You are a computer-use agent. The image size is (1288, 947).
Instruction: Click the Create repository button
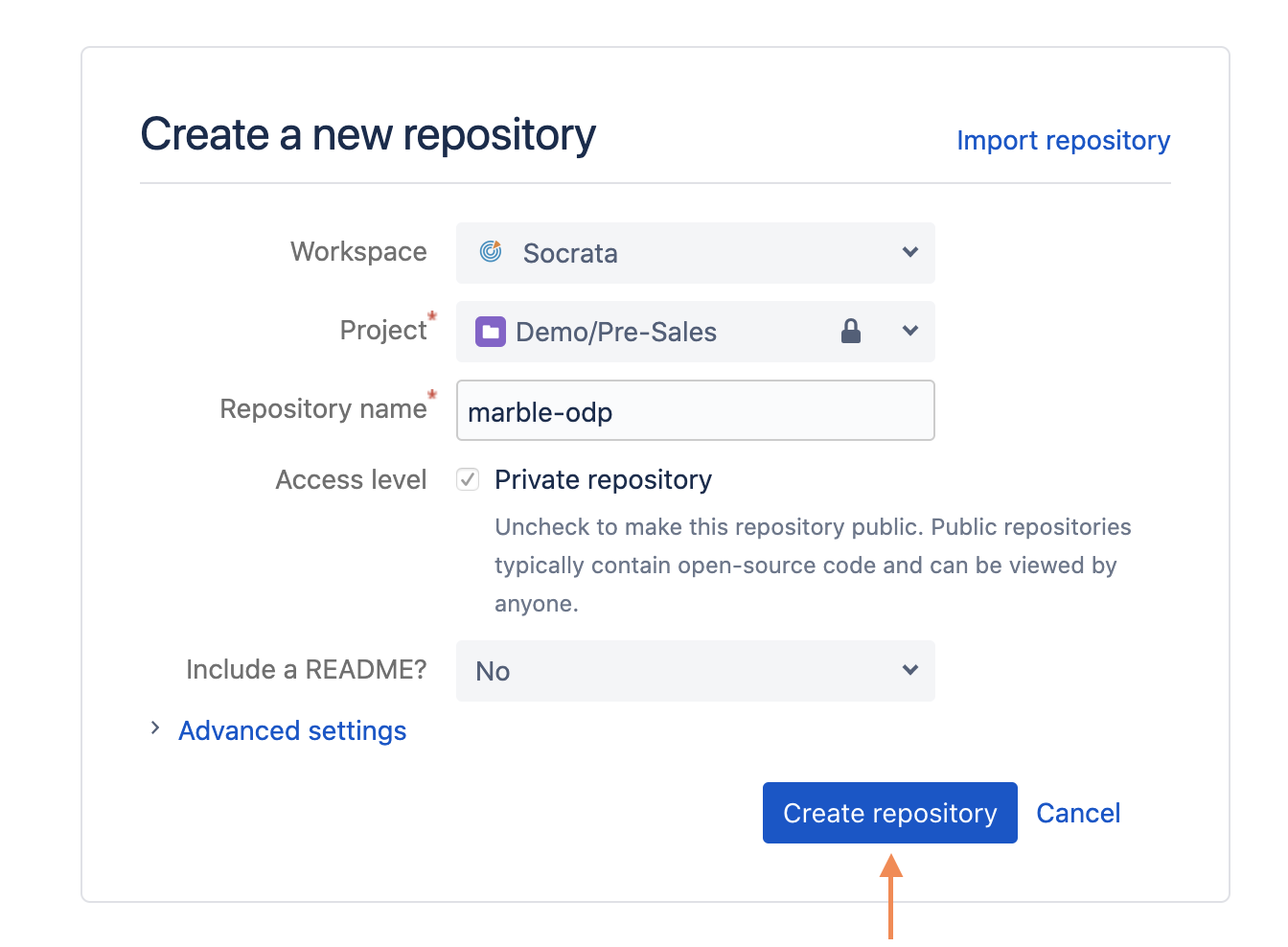tap(890, 813)
